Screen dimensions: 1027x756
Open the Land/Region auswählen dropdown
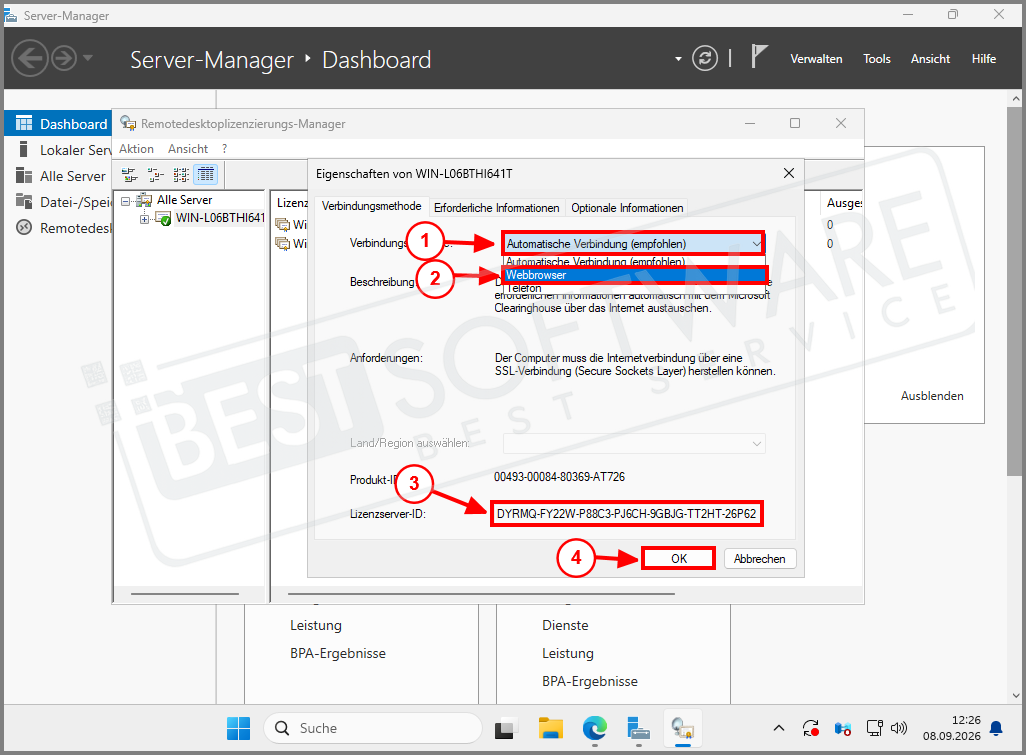[x=633, y=444]
